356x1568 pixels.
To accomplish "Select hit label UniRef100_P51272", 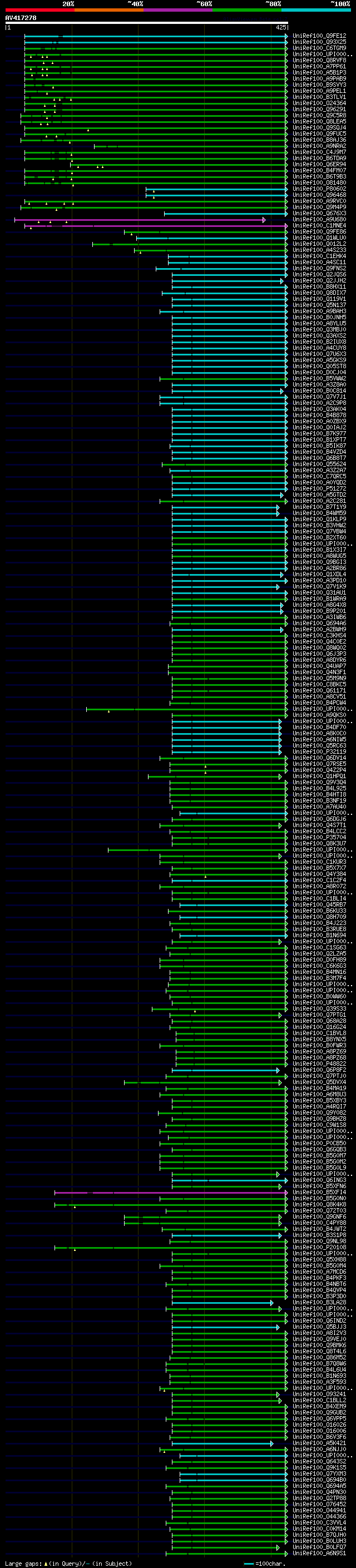I will pos(319,488).
